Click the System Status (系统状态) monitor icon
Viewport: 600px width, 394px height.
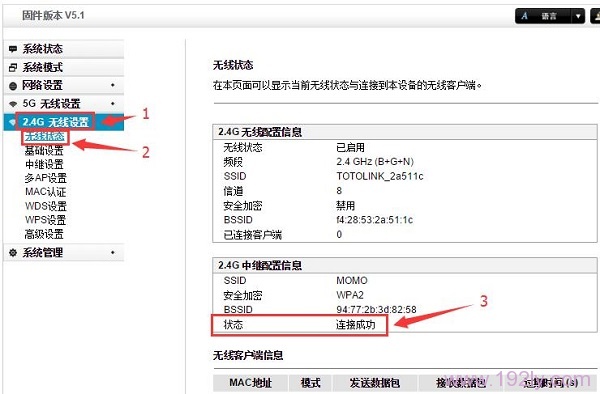click(x=13, y=49)
